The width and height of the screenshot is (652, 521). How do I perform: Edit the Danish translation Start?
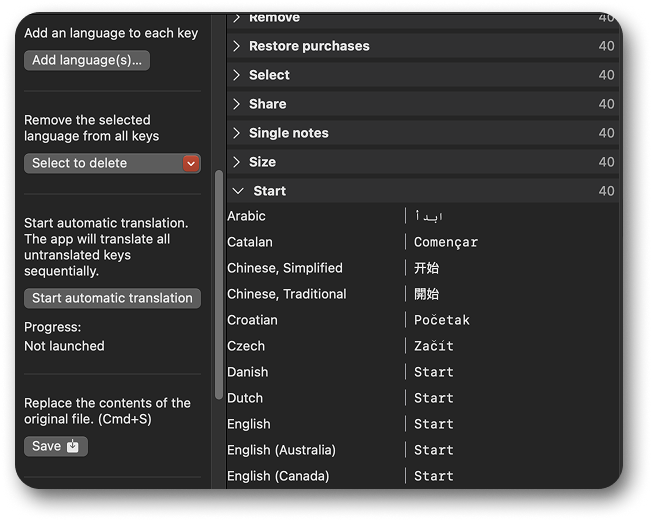[x=434, y=372]
